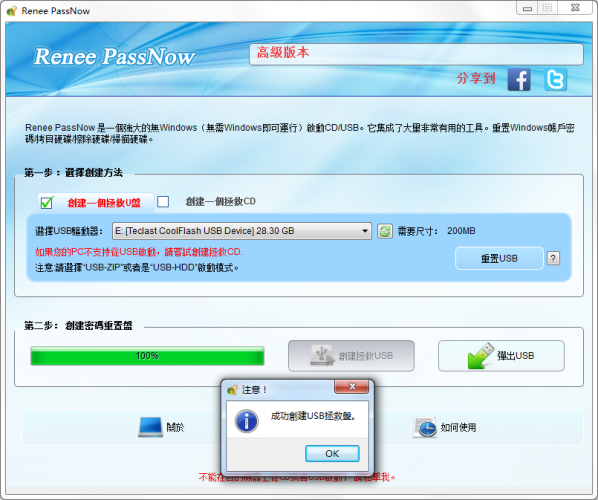Open the clock icon for 如何使用

(x=425, y=427)
